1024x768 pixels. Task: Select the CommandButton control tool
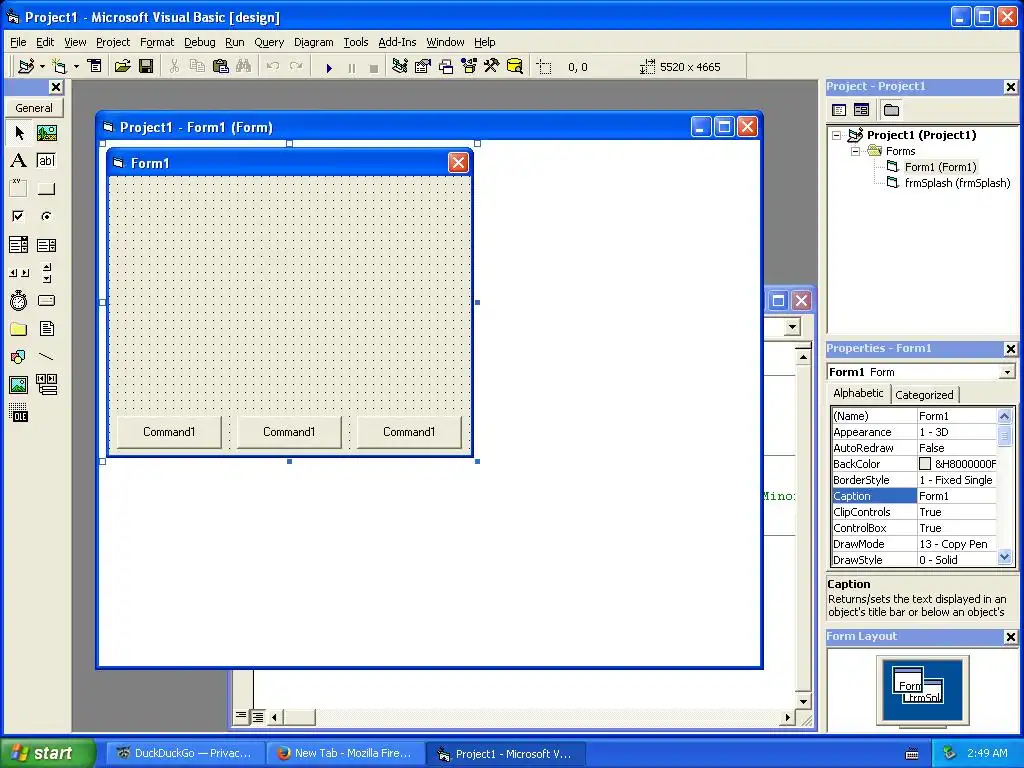coord(46,189)
